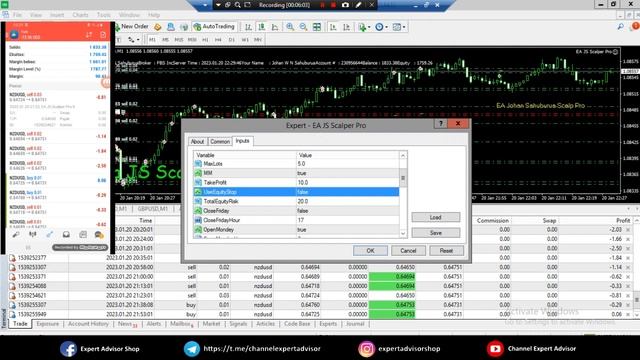Select the D1 timeframe
Image resolution: width=640 pixels, height=360 pixels.
coord(232,40)
